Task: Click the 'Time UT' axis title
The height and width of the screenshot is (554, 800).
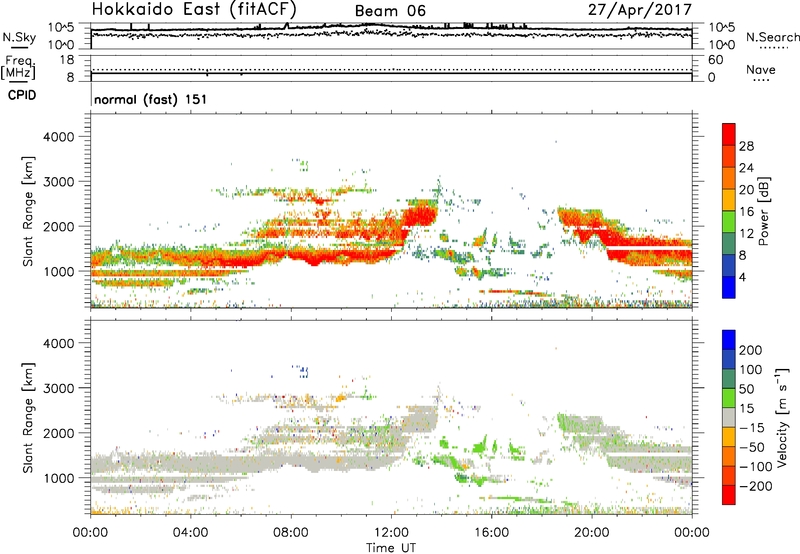Action: (391, 548)
